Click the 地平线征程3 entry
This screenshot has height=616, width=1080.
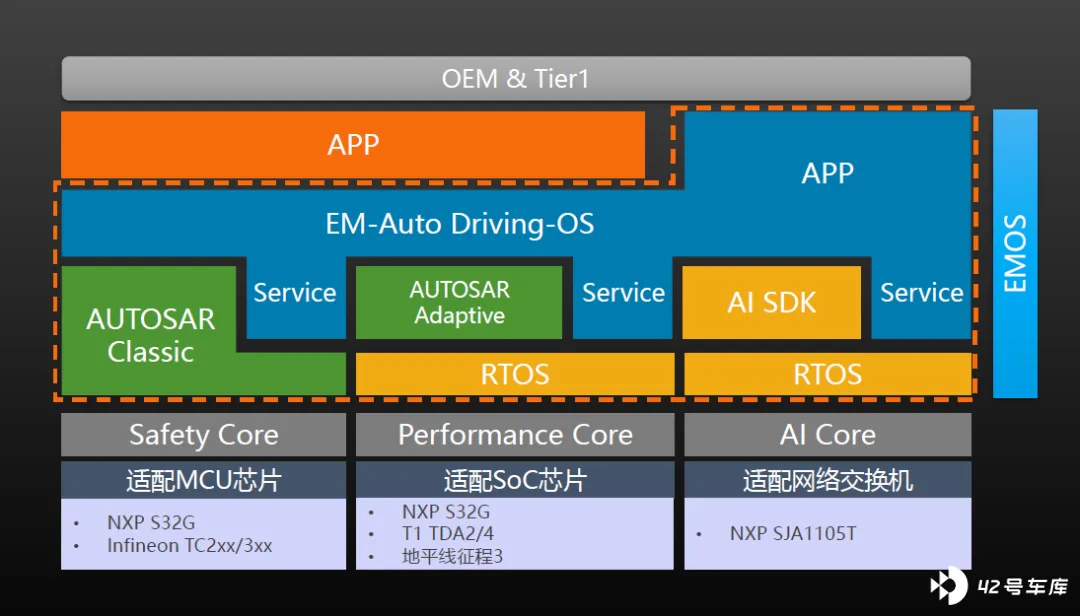(452, 556)
